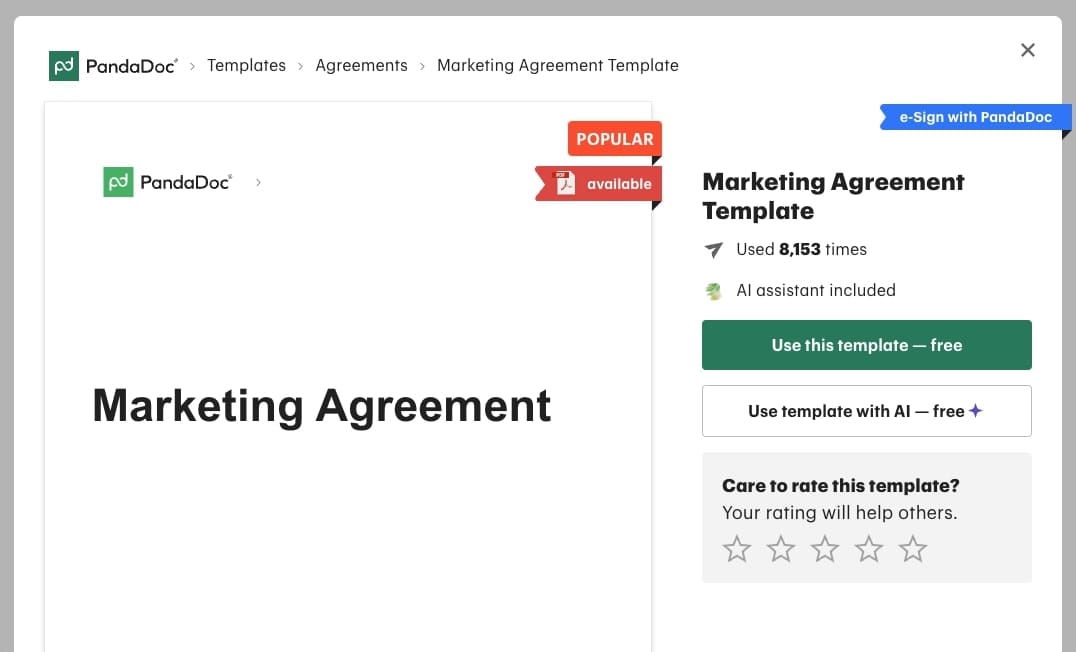This screenshot has width=1076, height=652.
Task: Open the Templates breadcrumb section
Action: [x=246, y=65]
